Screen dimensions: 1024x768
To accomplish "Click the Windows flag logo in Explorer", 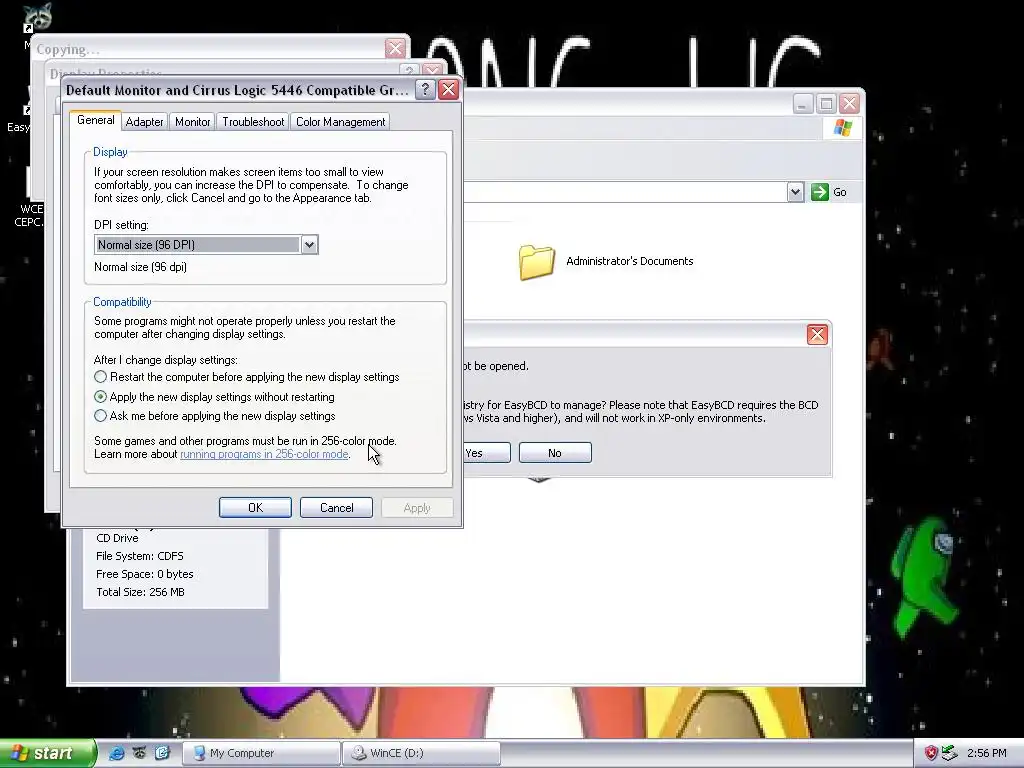I will tap(842, 128).
